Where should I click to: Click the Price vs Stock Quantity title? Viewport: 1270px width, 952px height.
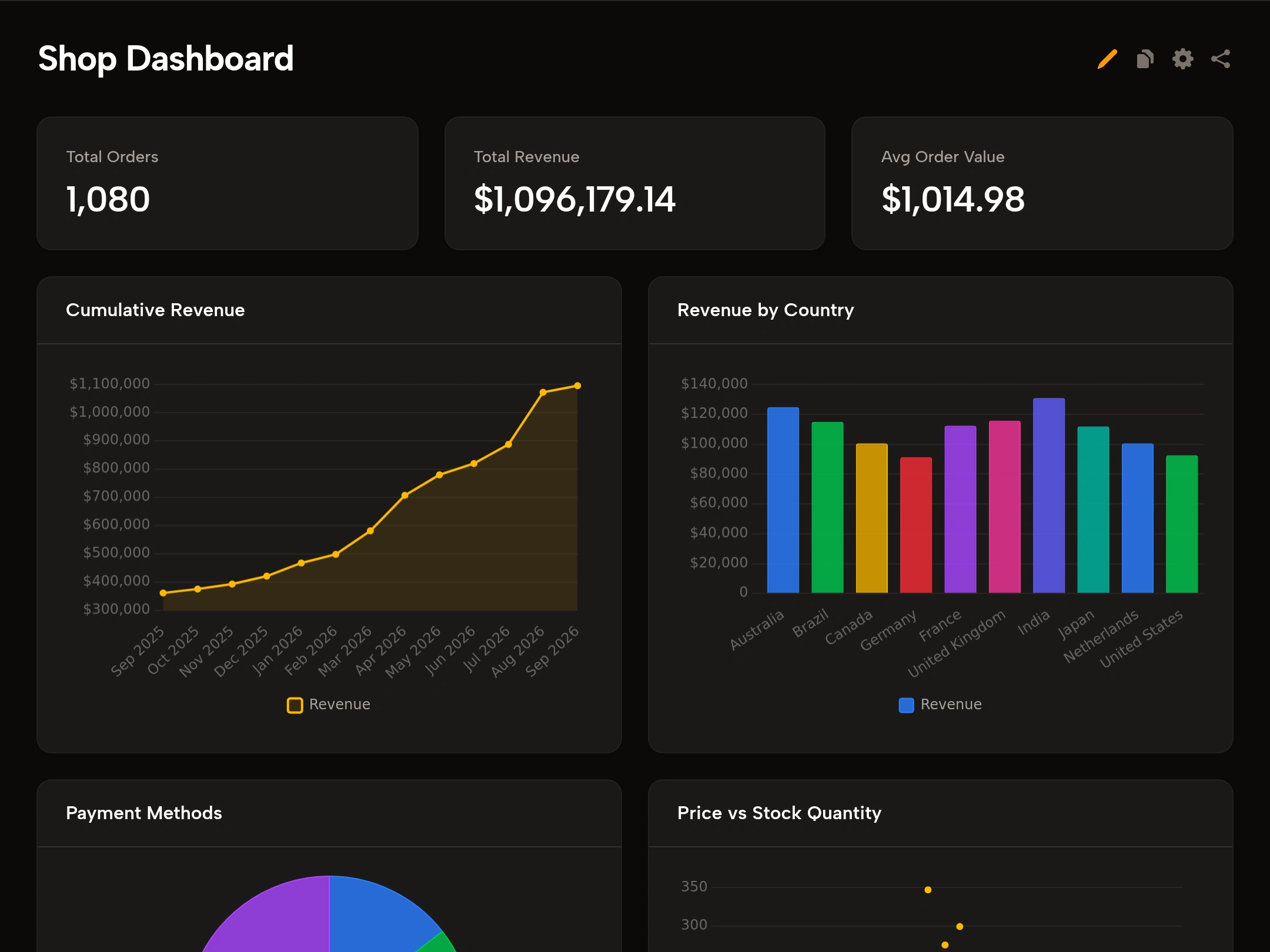click(779, 813)
